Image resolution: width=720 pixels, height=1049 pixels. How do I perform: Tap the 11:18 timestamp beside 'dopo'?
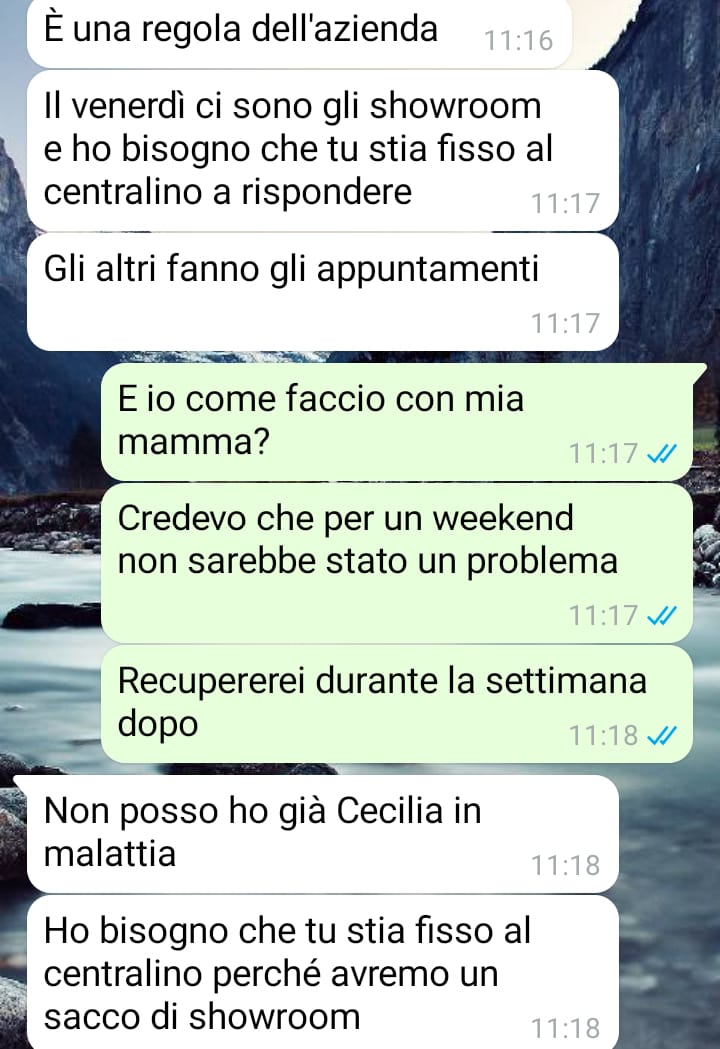pos(604,736)
